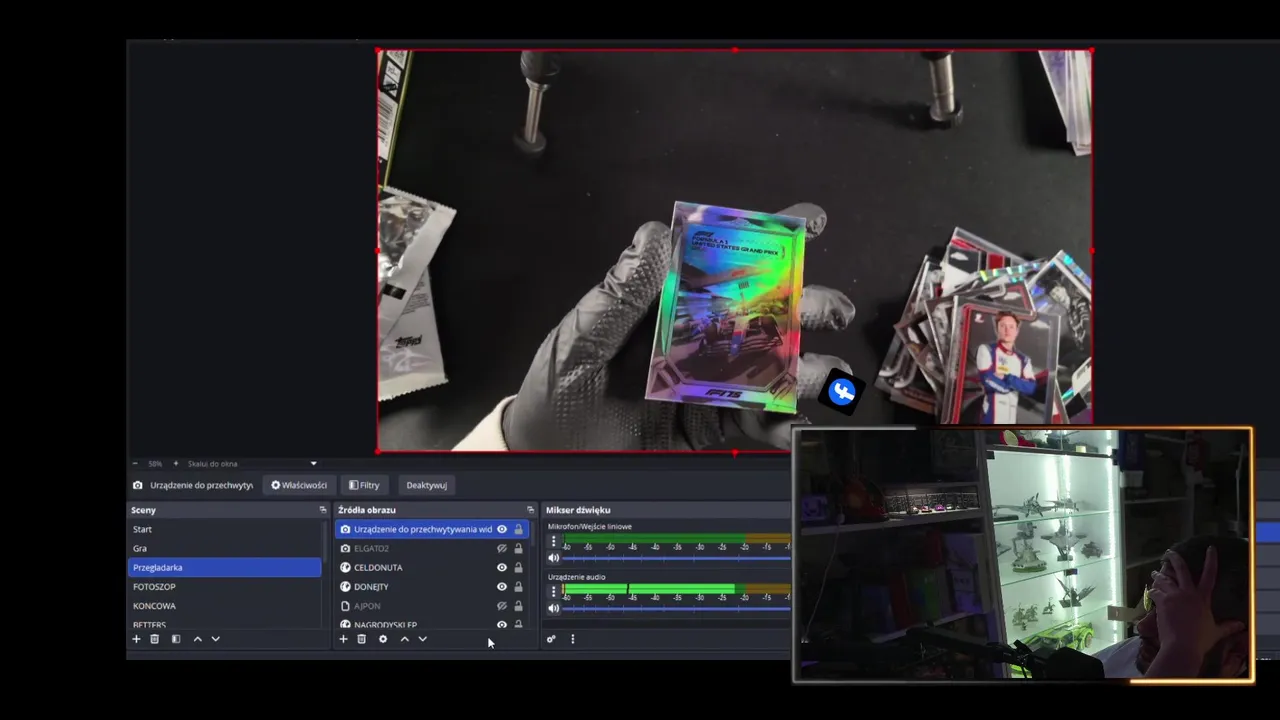Screen dimensions: 1280x720
Task: Select the Start scene
Action: pos(225,529)
